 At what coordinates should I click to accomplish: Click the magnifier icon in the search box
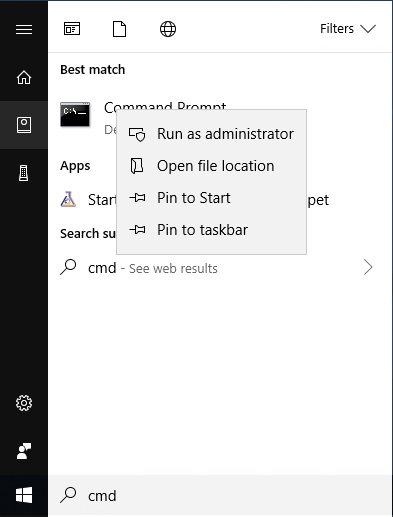pos(68,495)
